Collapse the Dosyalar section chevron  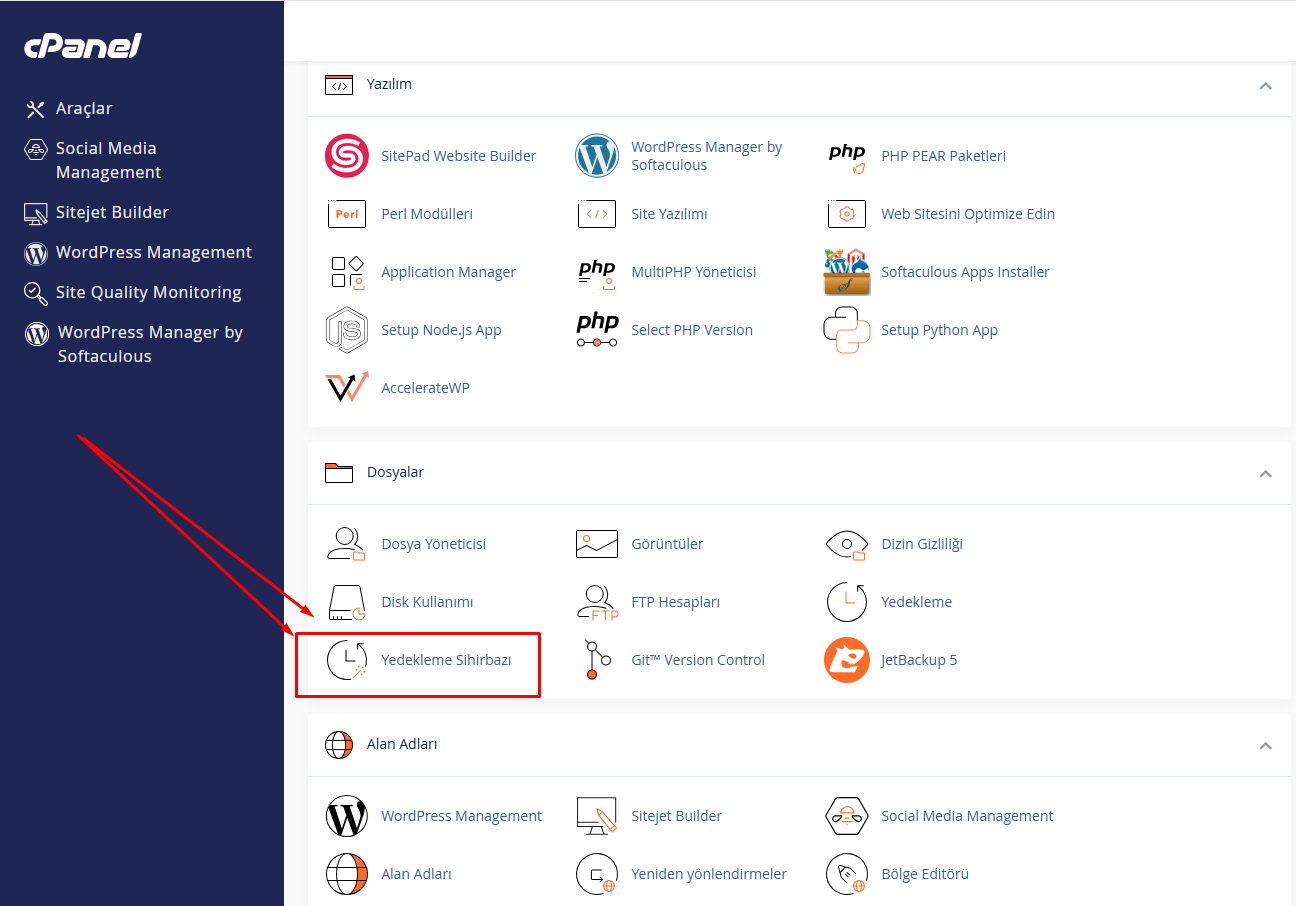tap(1265, 473)
